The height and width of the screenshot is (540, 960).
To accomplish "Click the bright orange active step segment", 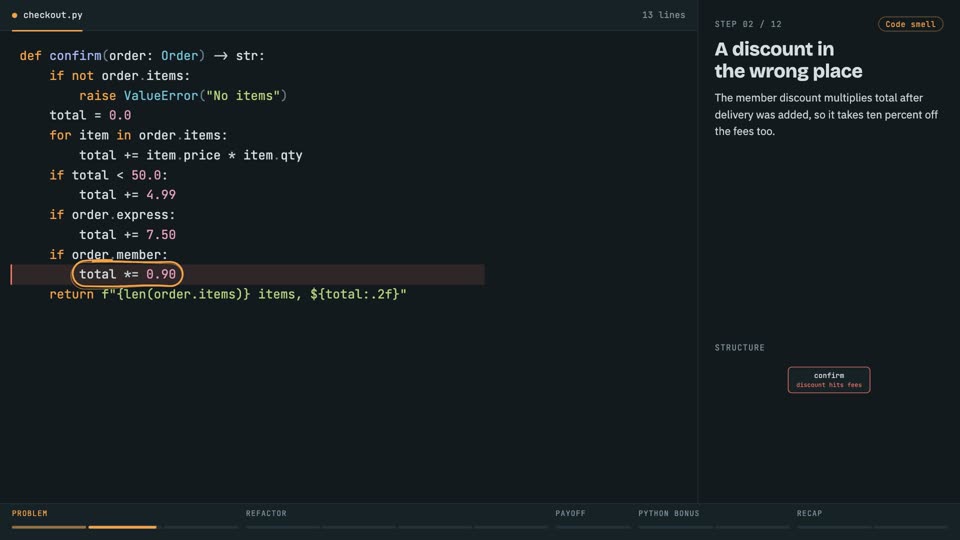I will point(122,527).
